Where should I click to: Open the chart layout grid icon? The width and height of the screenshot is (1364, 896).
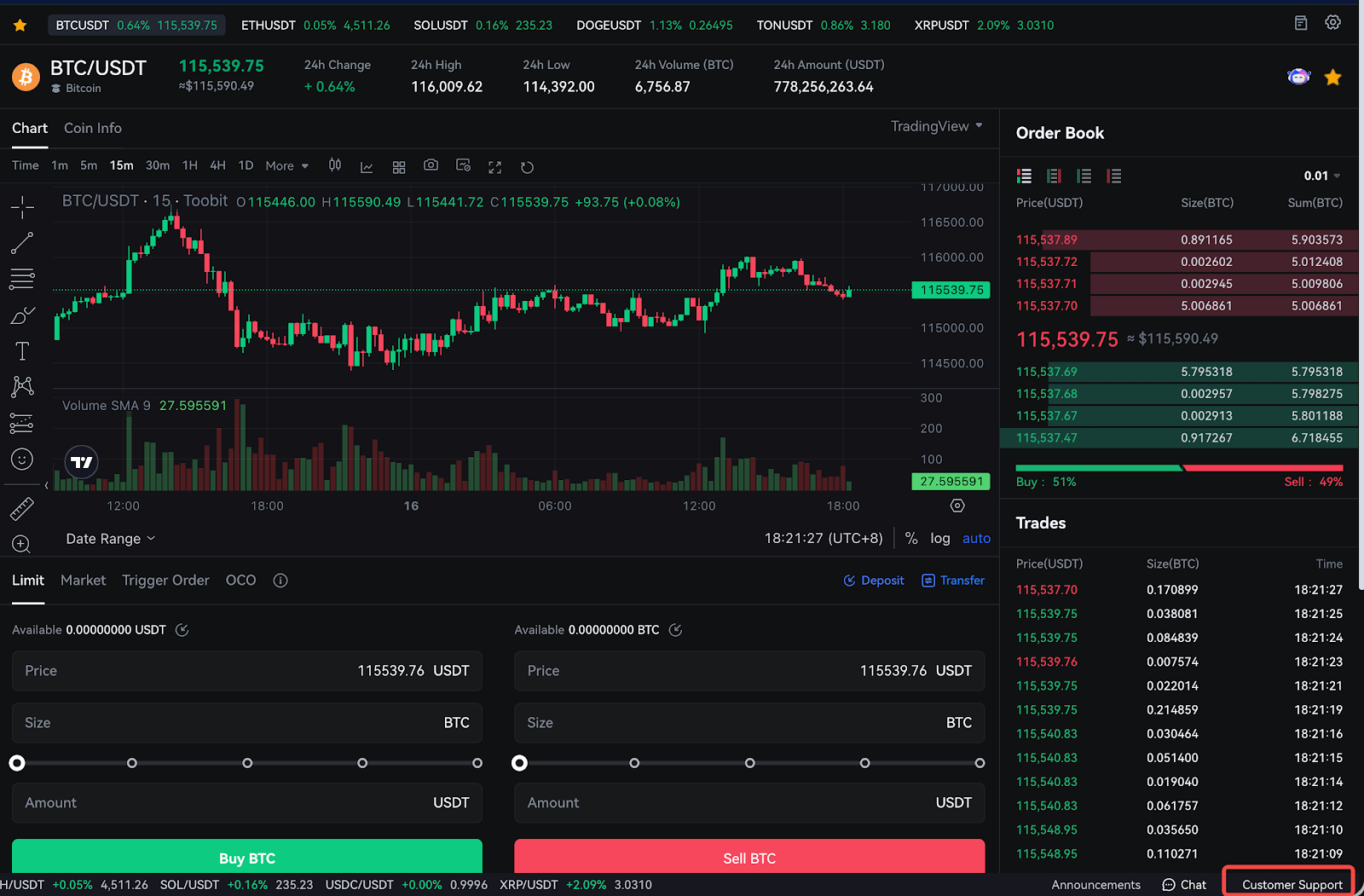point(399,167)
